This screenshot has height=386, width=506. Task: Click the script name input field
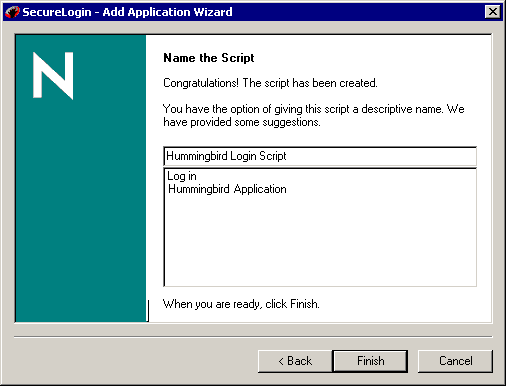[x=320, y=156]
